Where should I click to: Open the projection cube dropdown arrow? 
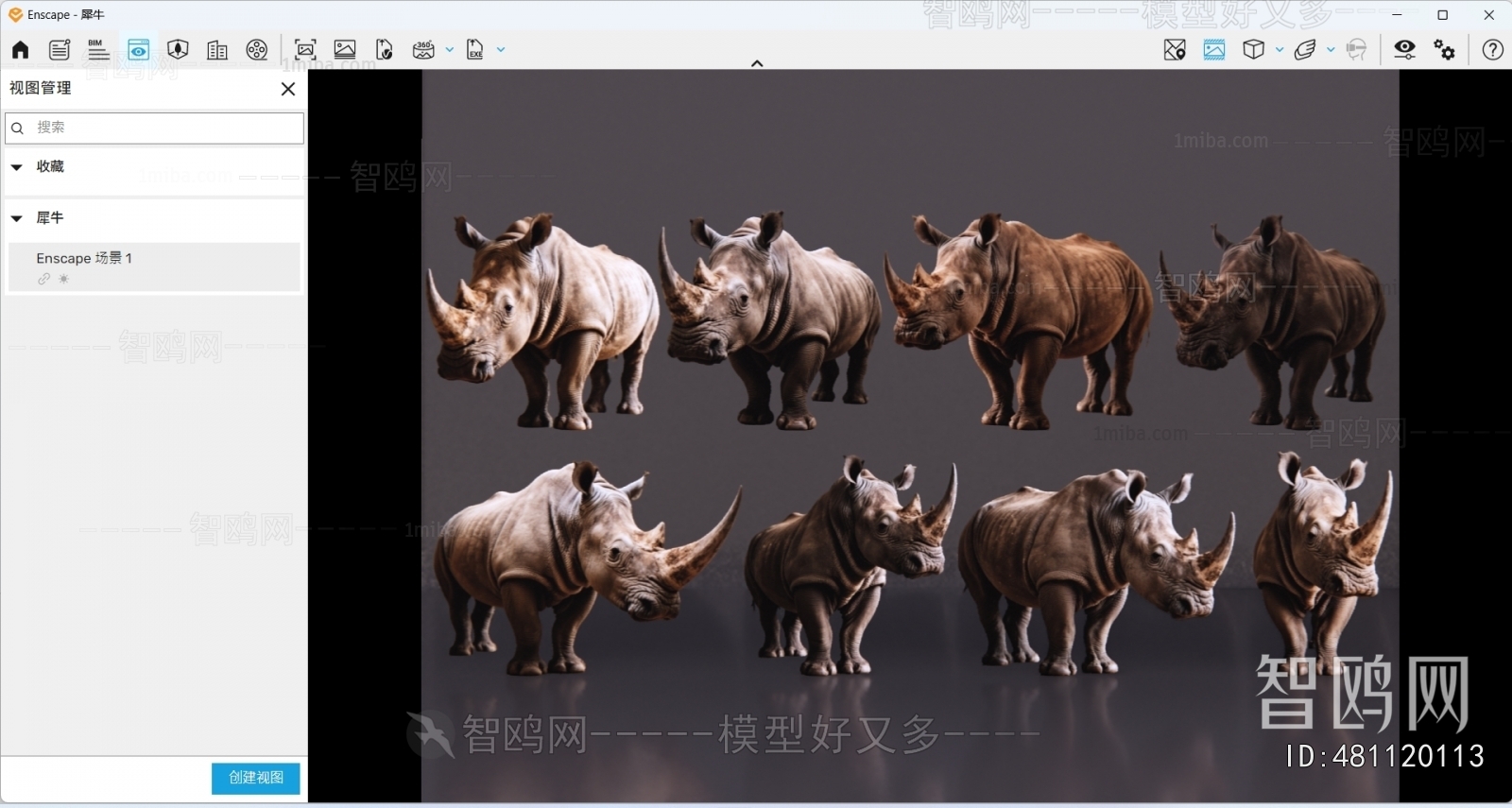pyautogui.click(x=1280, y=50)
